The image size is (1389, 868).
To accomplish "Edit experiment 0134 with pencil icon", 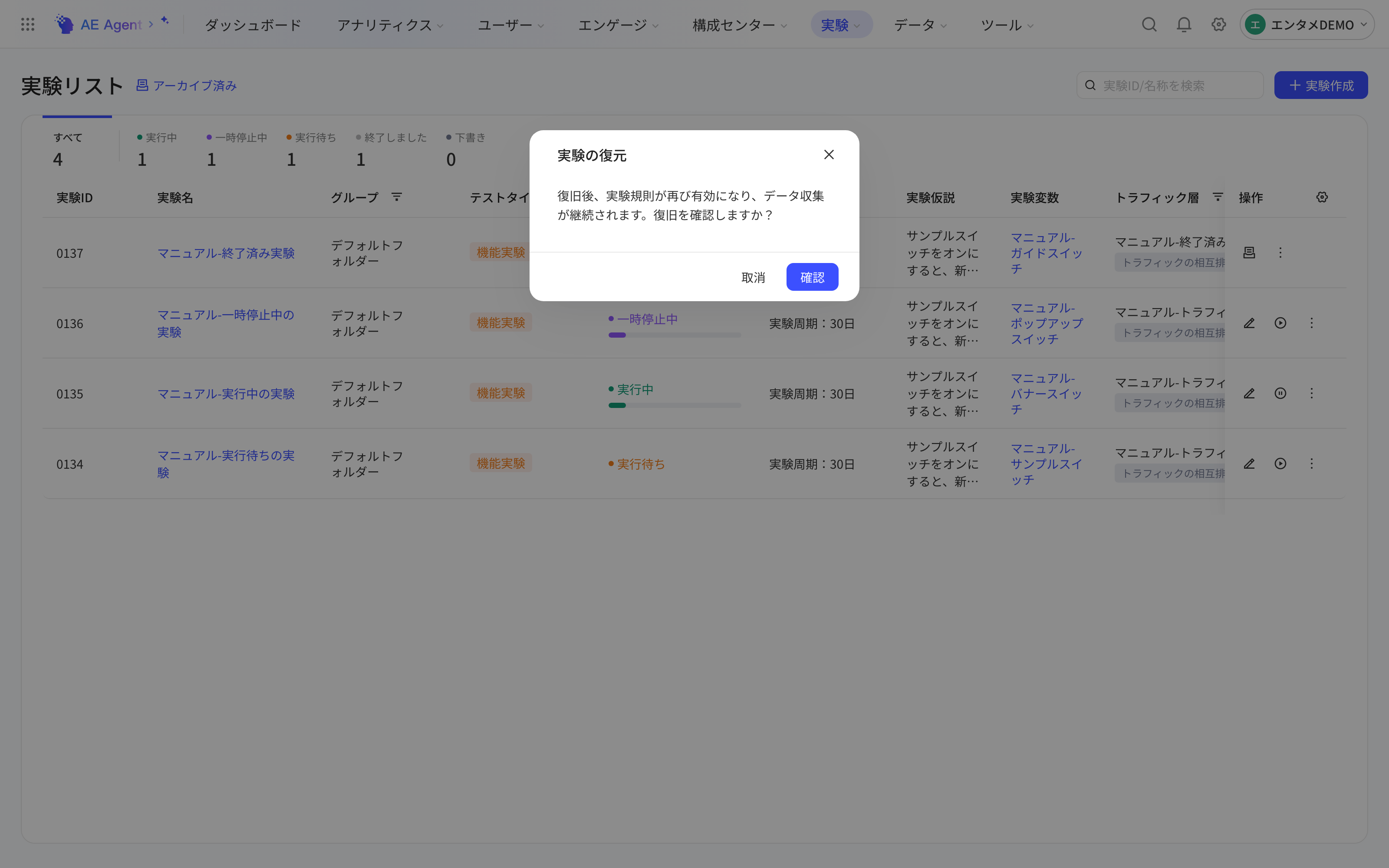I will click(x=1249, y=464).
